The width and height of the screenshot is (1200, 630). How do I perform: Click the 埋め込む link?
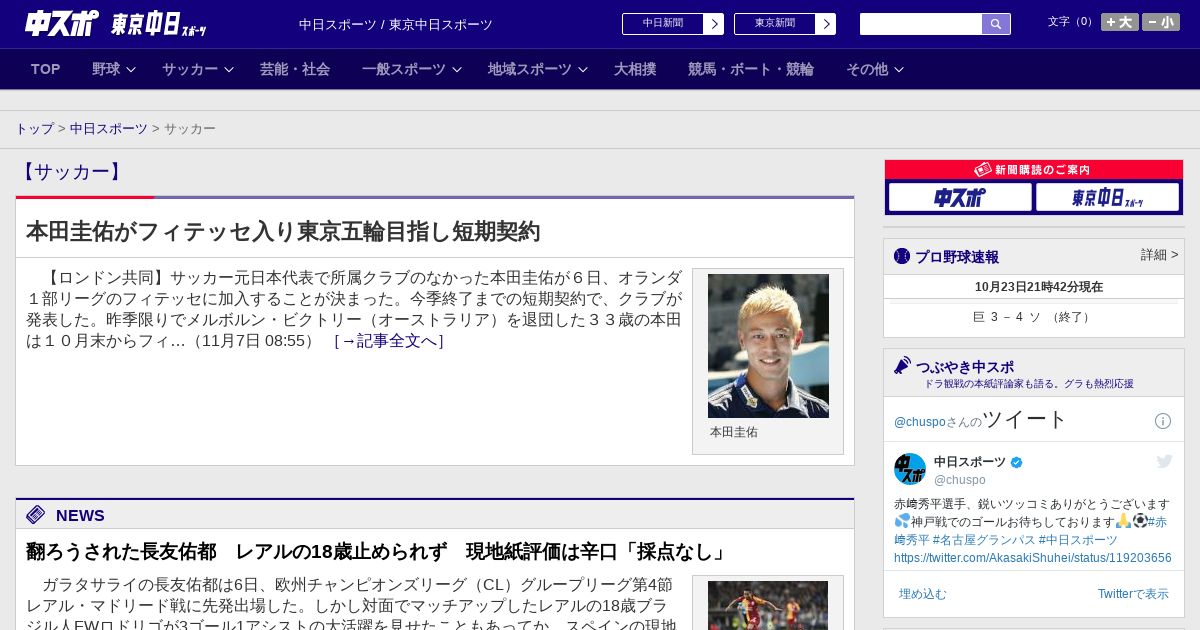[922, 594]
